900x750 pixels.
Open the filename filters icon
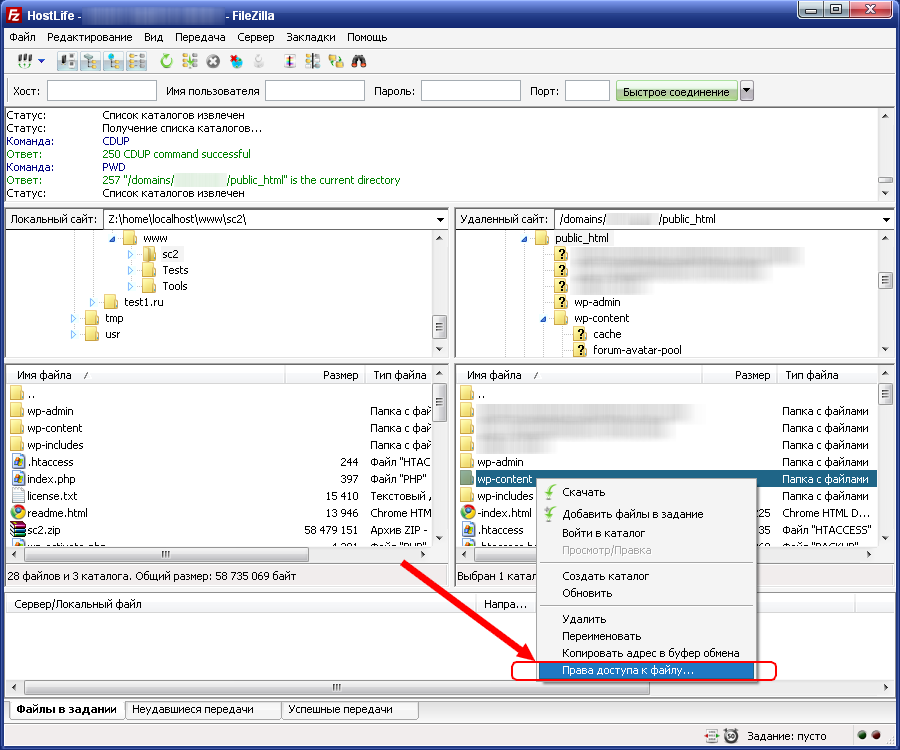pyautogui.click(x=289, y=61)
